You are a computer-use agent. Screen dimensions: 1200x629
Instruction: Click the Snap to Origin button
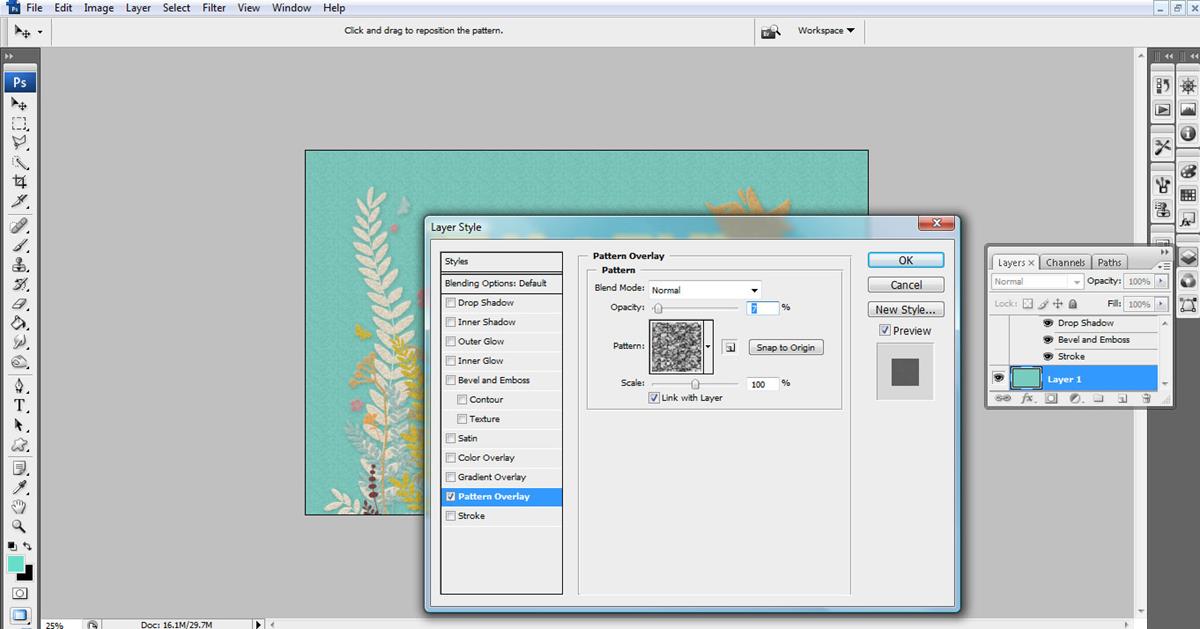point(785,347)
